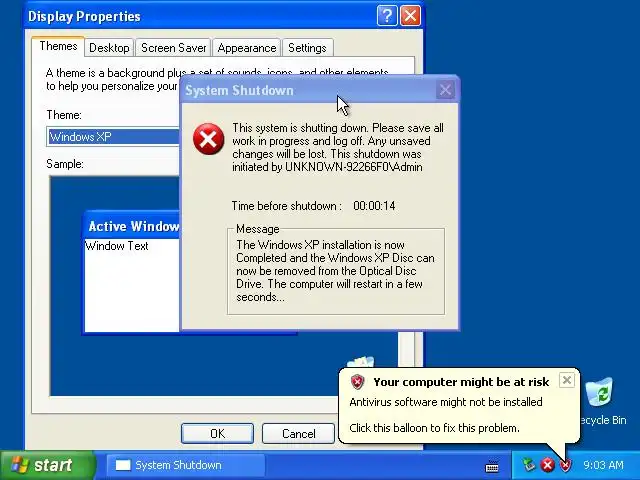Click the Display Properties help question-mark button
The height and width of the screenshot is (480, 640).
pos(387,16)
